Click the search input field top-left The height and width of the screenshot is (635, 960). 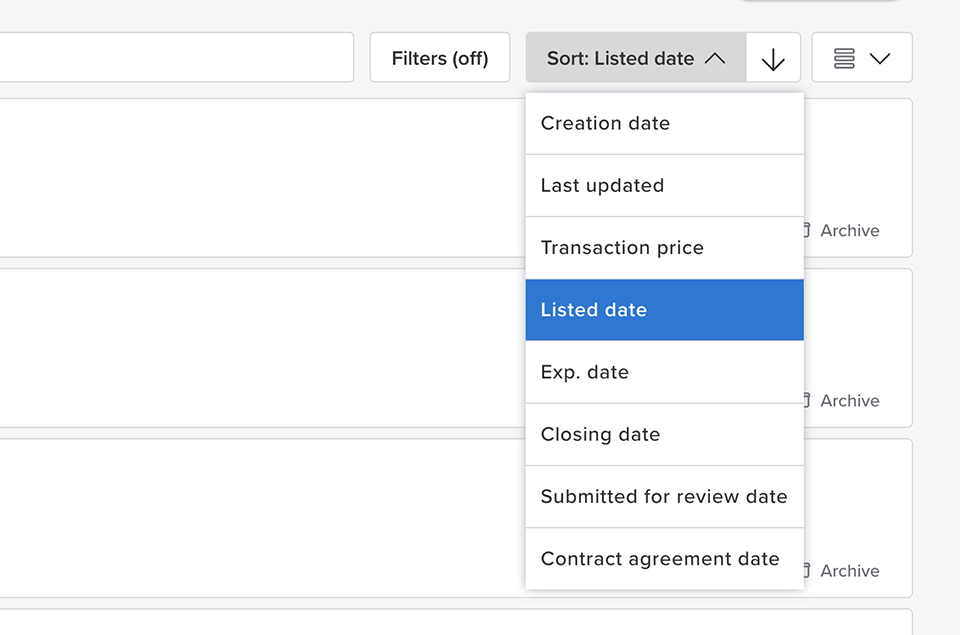pyautogui.click(x=176, y=57)
